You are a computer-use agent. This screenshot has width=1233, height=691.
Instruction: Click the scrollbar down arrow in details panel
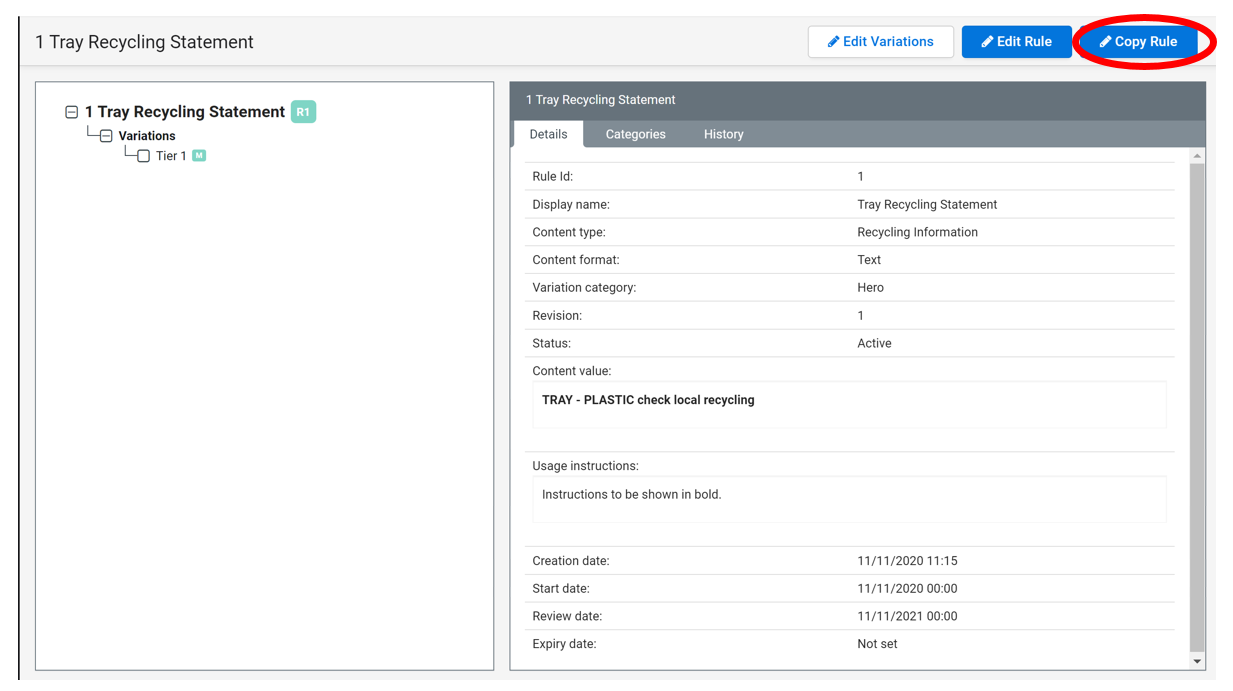1197,661
